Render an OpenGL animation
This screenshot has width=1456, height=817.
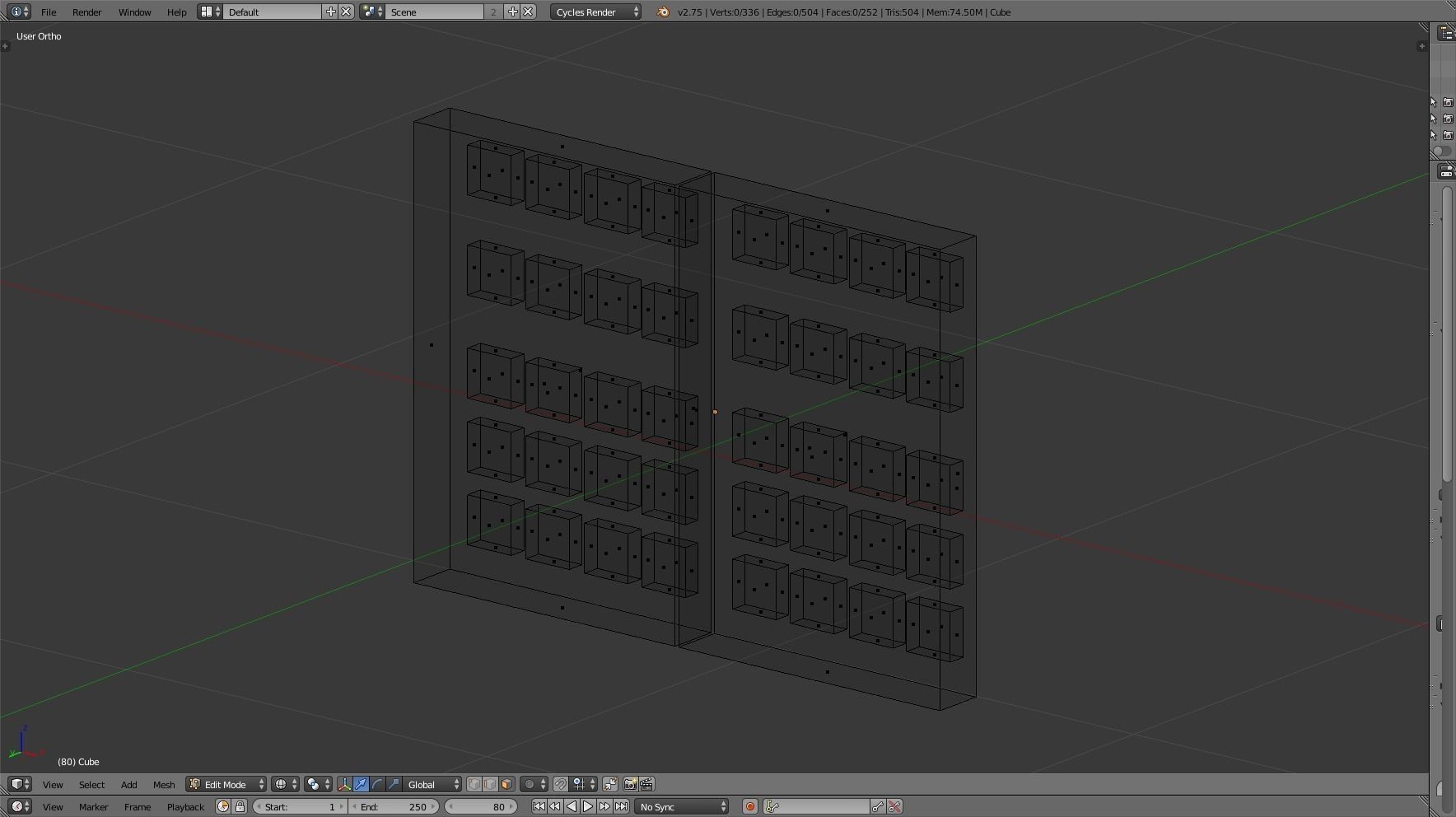(x=646, y=784)
